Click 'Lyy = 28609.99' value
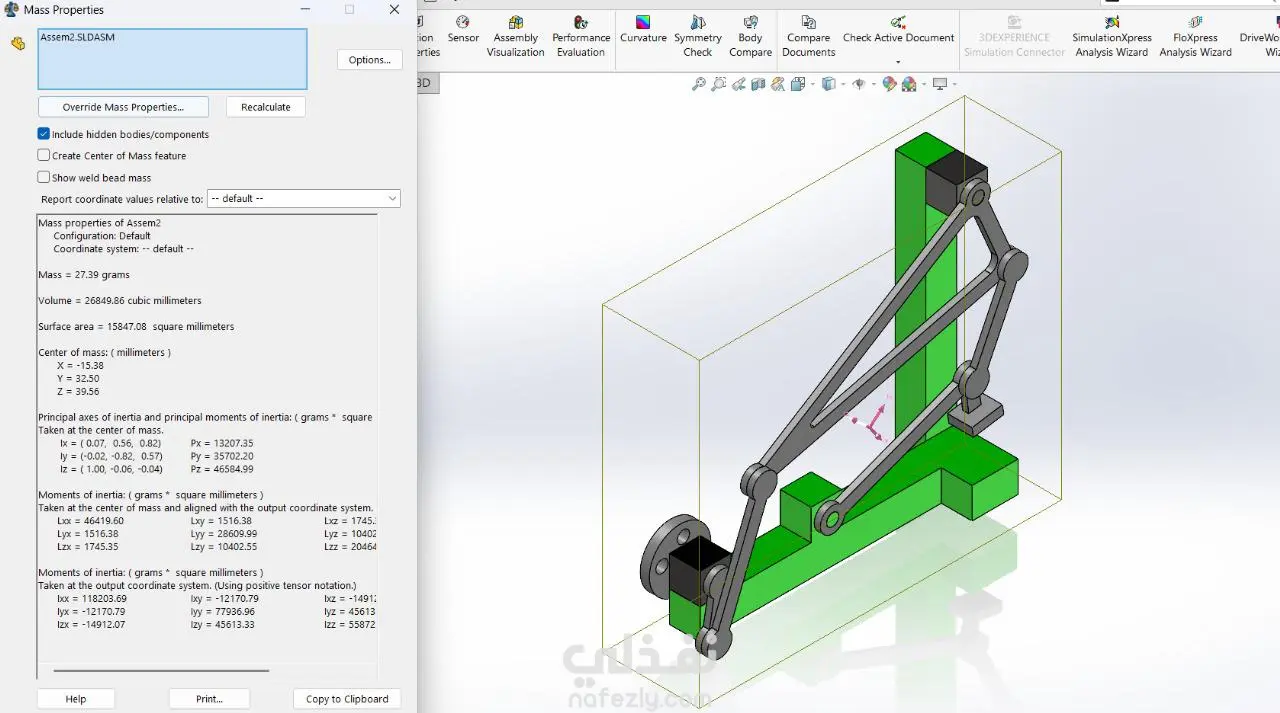 (x=223, y=534)
